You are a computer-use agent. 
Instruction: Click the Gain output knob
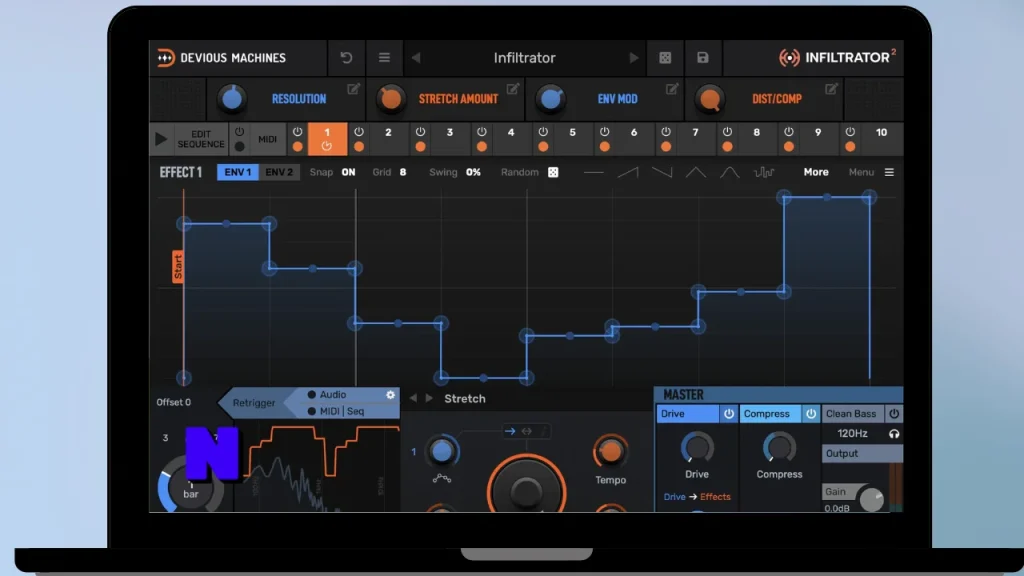pyautogui.click(x=871, y=500)
